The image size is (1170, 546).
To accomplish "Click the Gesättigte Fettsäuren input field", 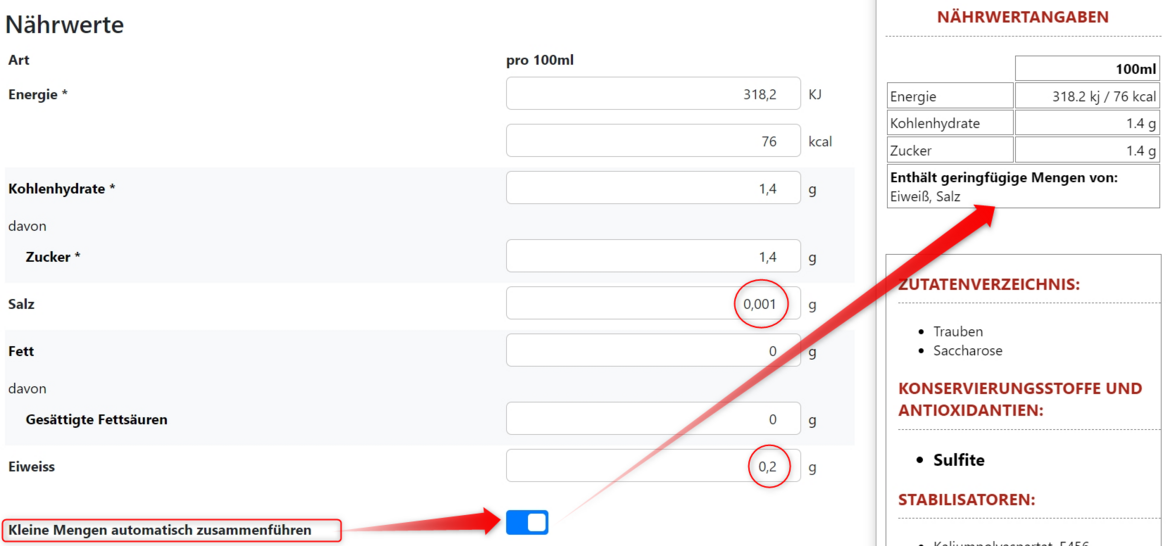I will (653, 419).
